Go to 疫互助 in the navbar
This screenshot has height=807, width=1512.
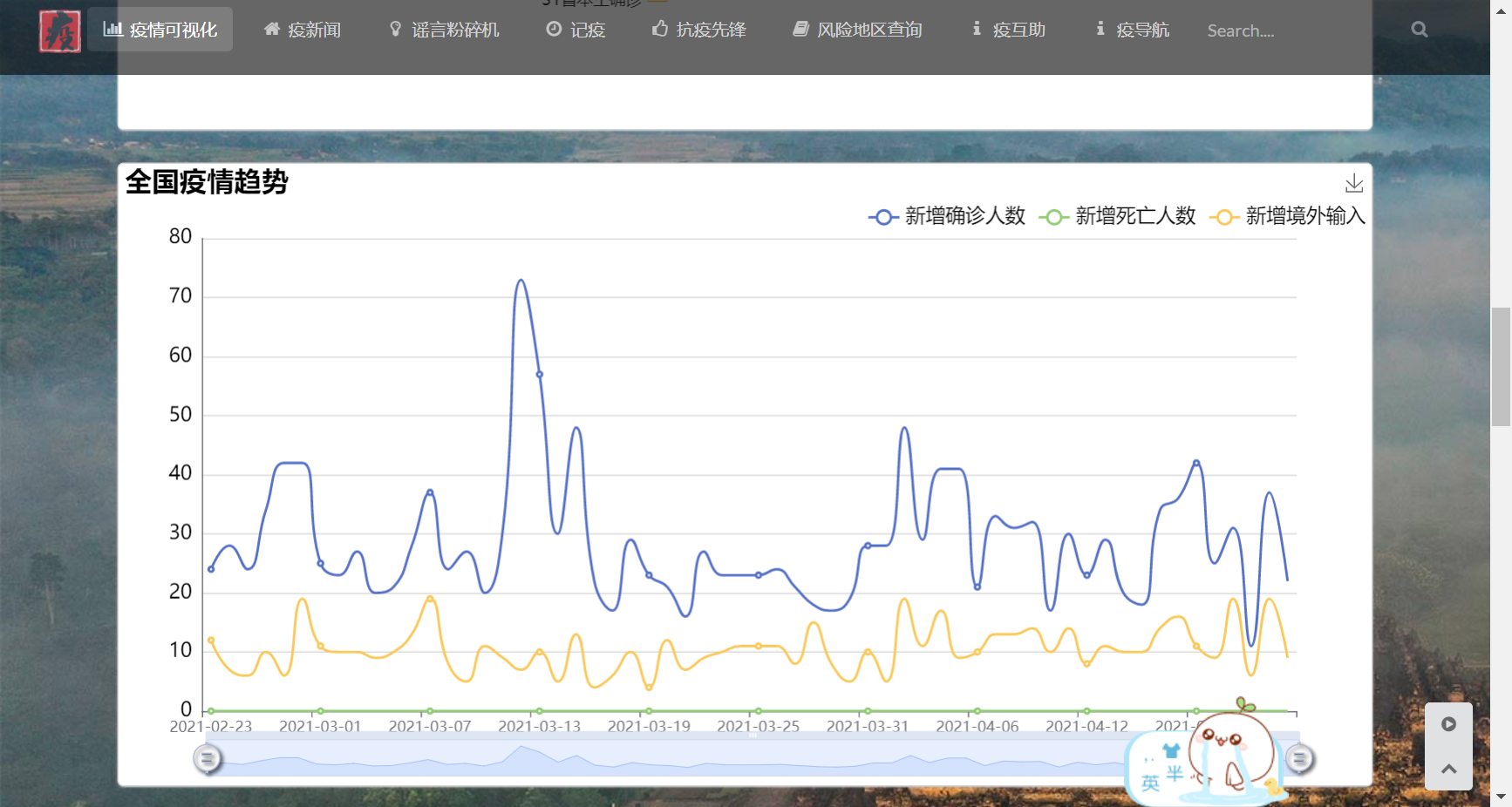[x=1009, y=30]
